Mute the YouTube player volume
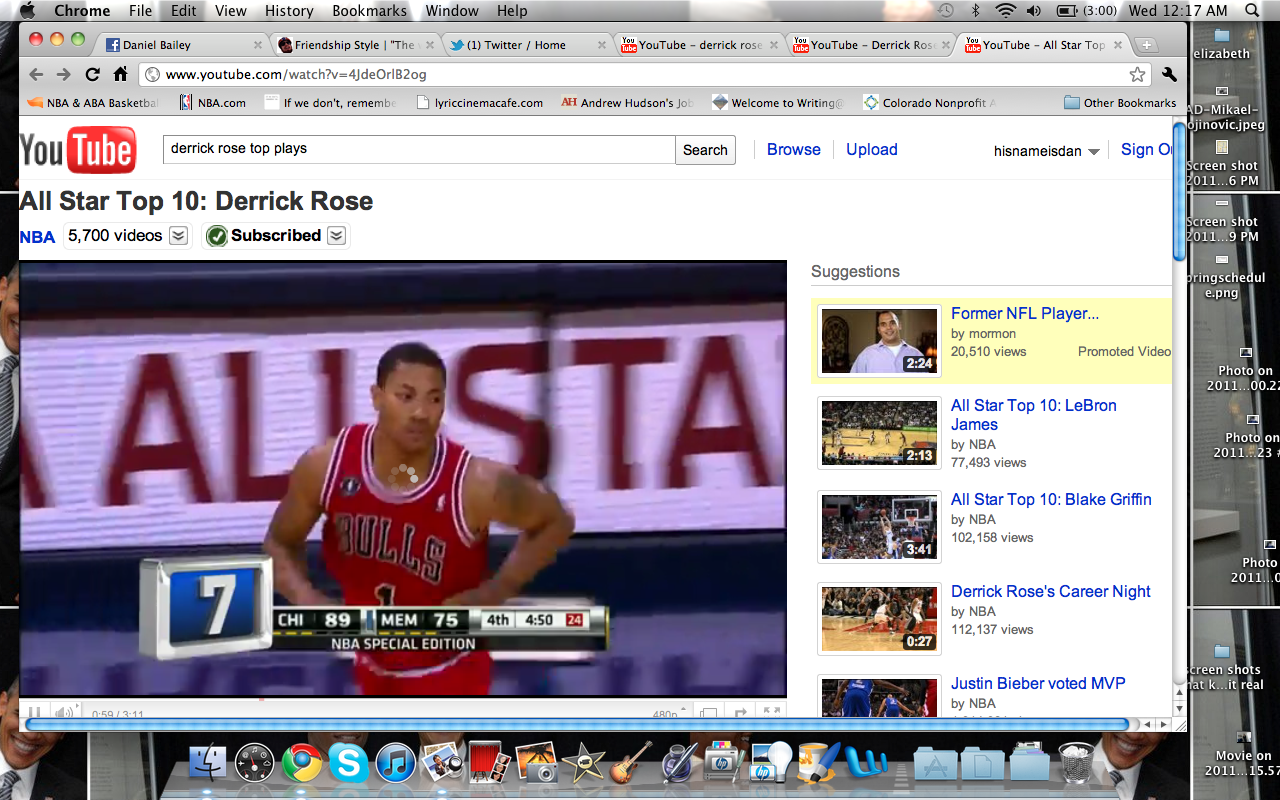The height and width of the screenshot is (800, 1280). tap(63, 712)
